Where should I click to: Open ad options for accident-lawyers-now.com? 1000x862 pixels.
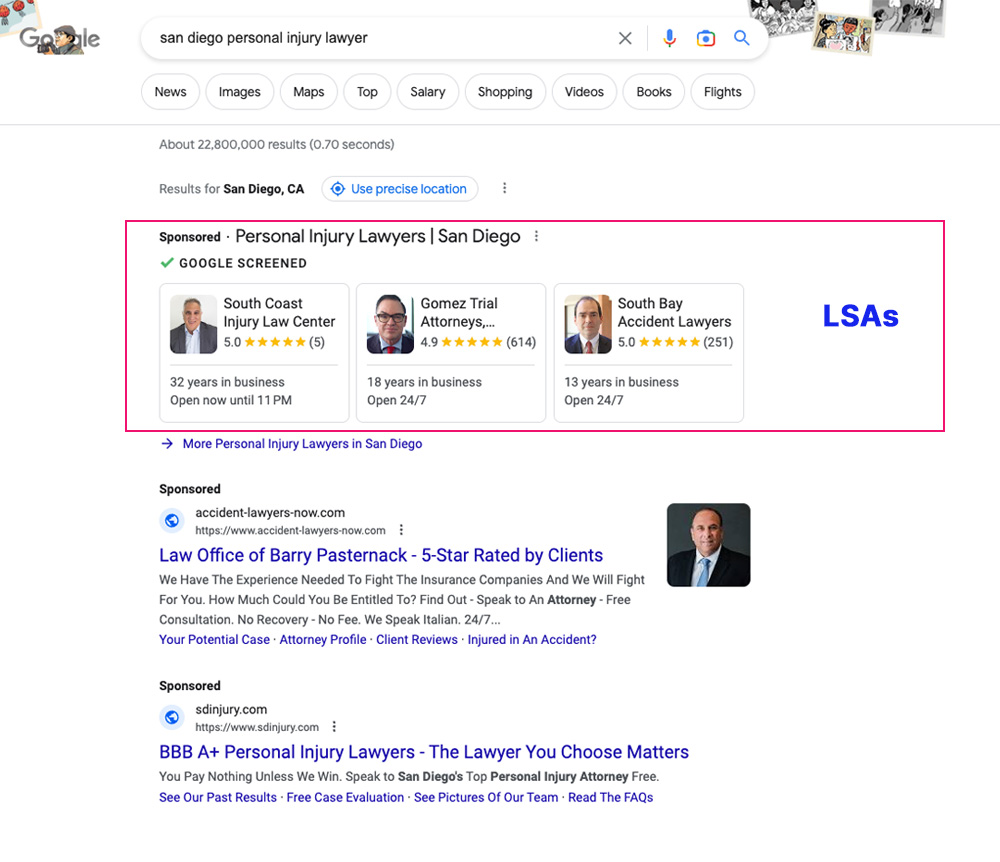point(401,530)
